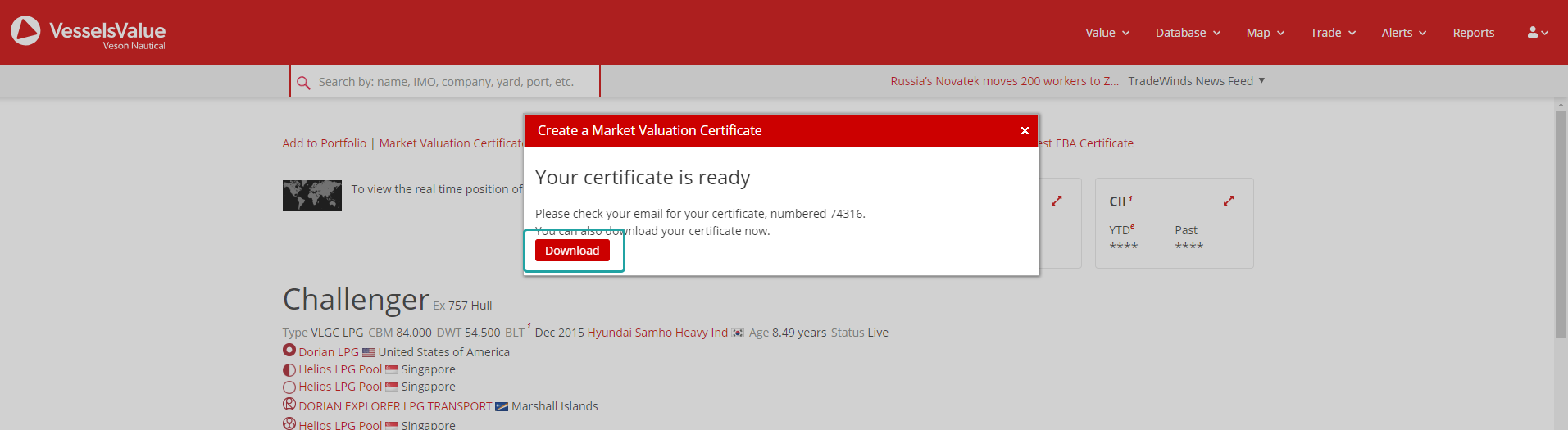Click the CII YTD value stars
The height and width of the screenshot is (430, 1568).
(x=1124, y=247)
